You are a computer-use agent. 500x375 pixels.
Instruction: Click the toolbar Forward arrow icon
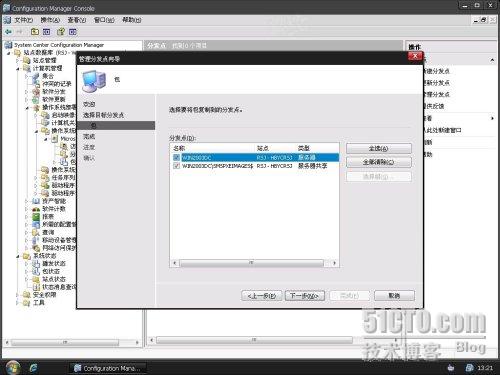20,32
